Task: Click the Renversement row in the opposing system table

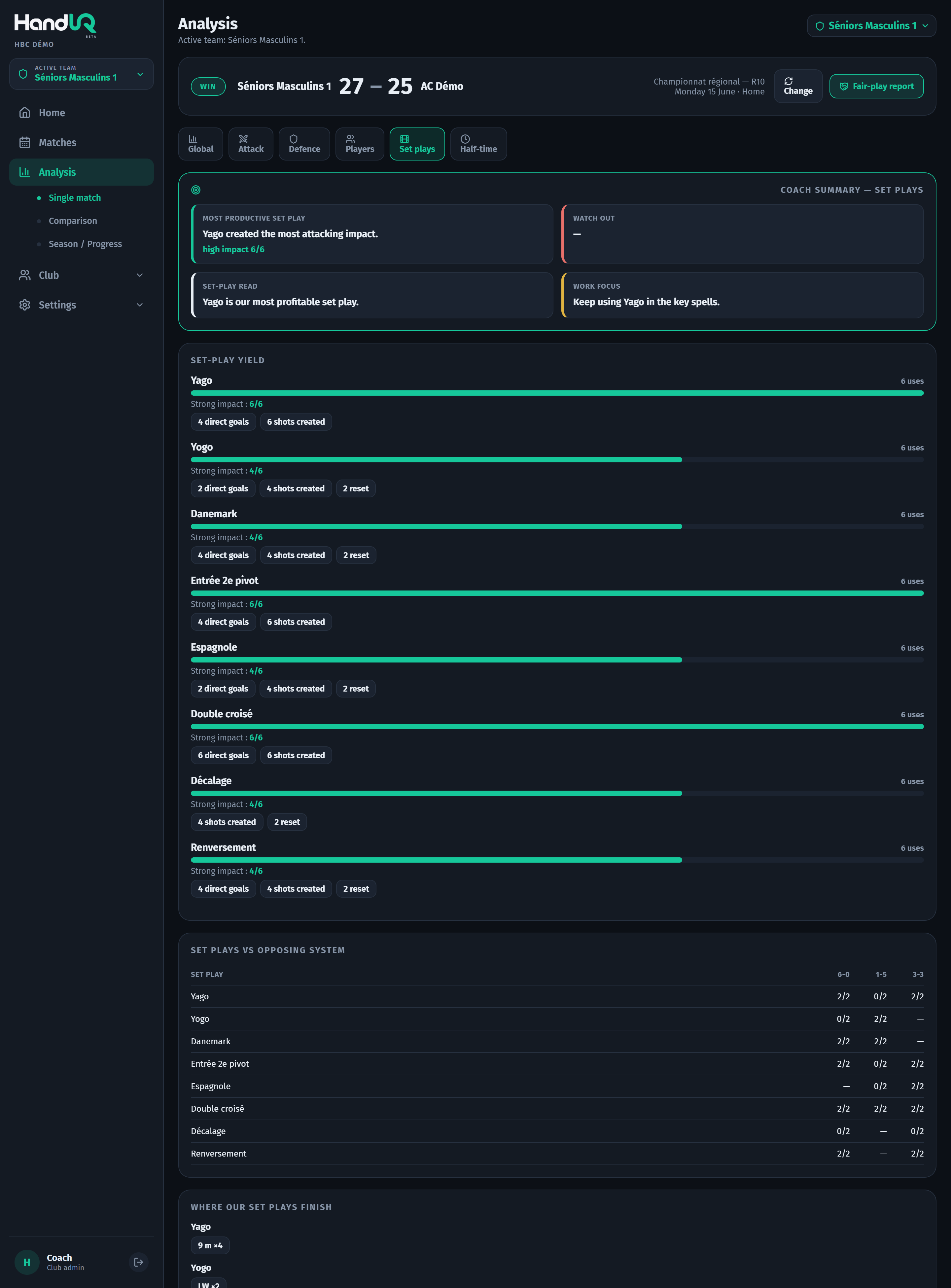Action: click(557, 1153)
